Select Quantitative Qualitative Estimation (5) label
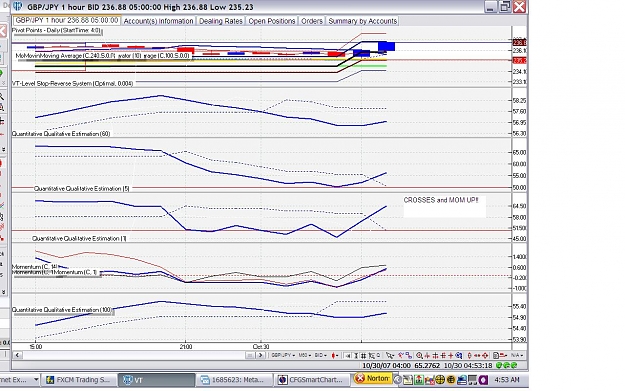The height and width of the screenshot is (391, 625). pyautogui.click(x=82, y=189)
